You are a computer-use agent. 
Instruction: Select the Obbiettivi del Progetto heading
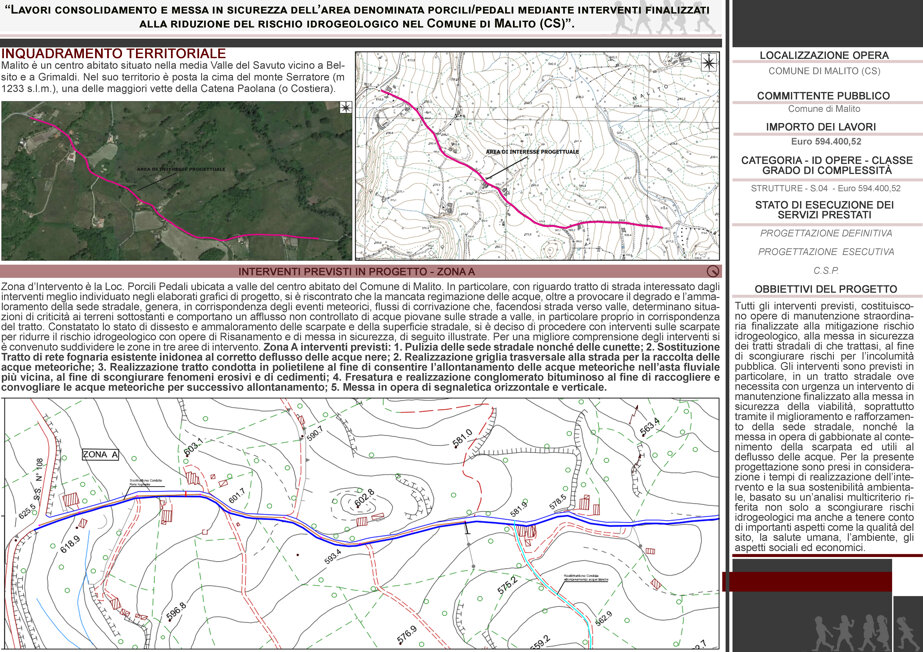pos(825,289)
